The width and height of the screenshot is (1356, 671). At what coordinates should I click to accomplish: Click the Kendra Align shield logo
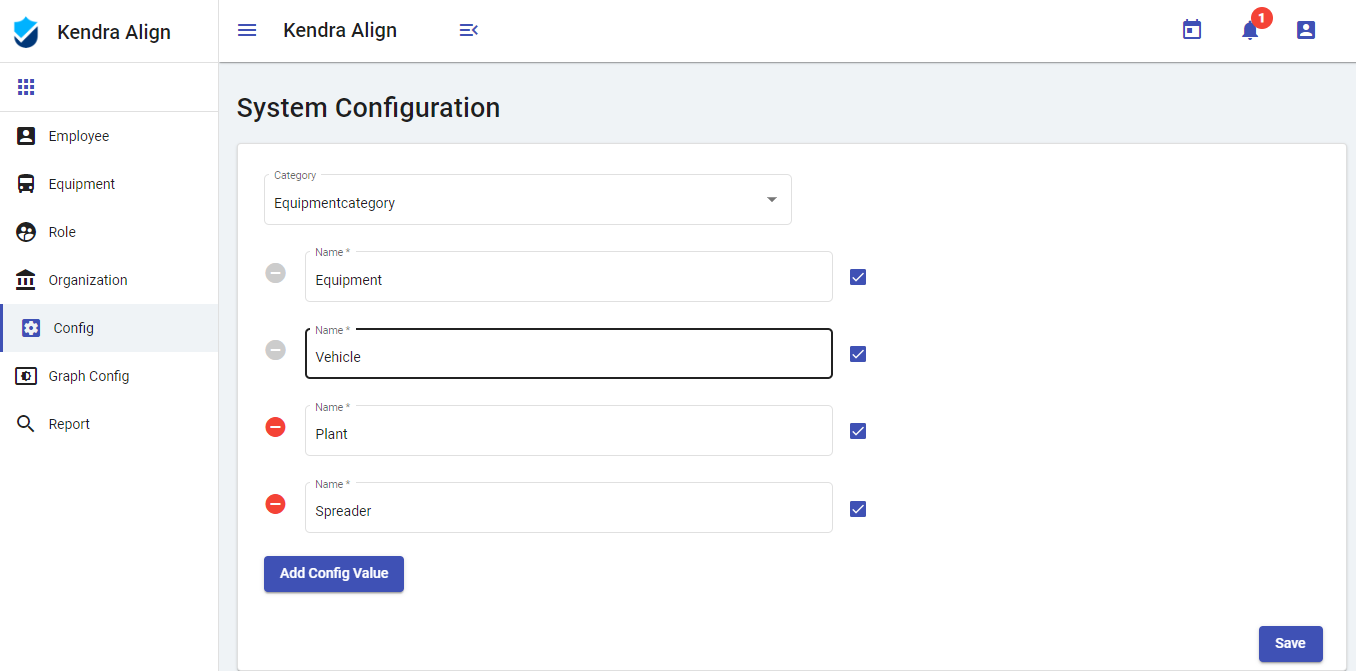(x=26, y=32)
